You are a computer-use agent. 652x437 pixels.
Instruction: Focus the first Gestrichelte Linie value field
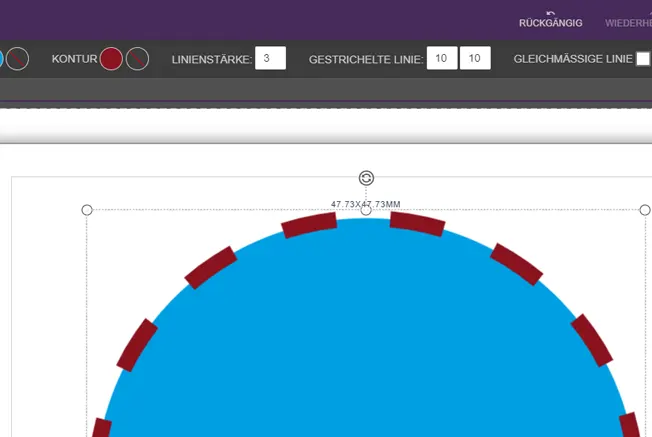tap(442, 59)
